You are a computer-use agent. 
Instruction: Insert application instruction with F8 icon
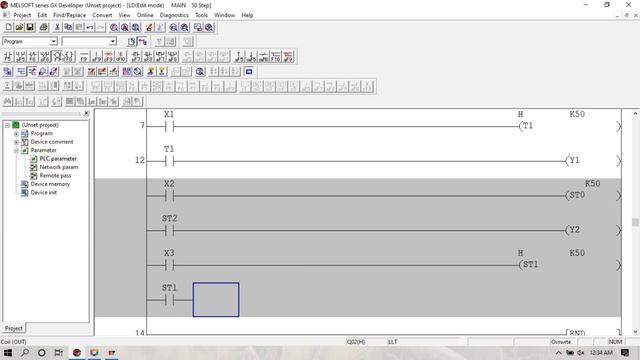point(69,56)
